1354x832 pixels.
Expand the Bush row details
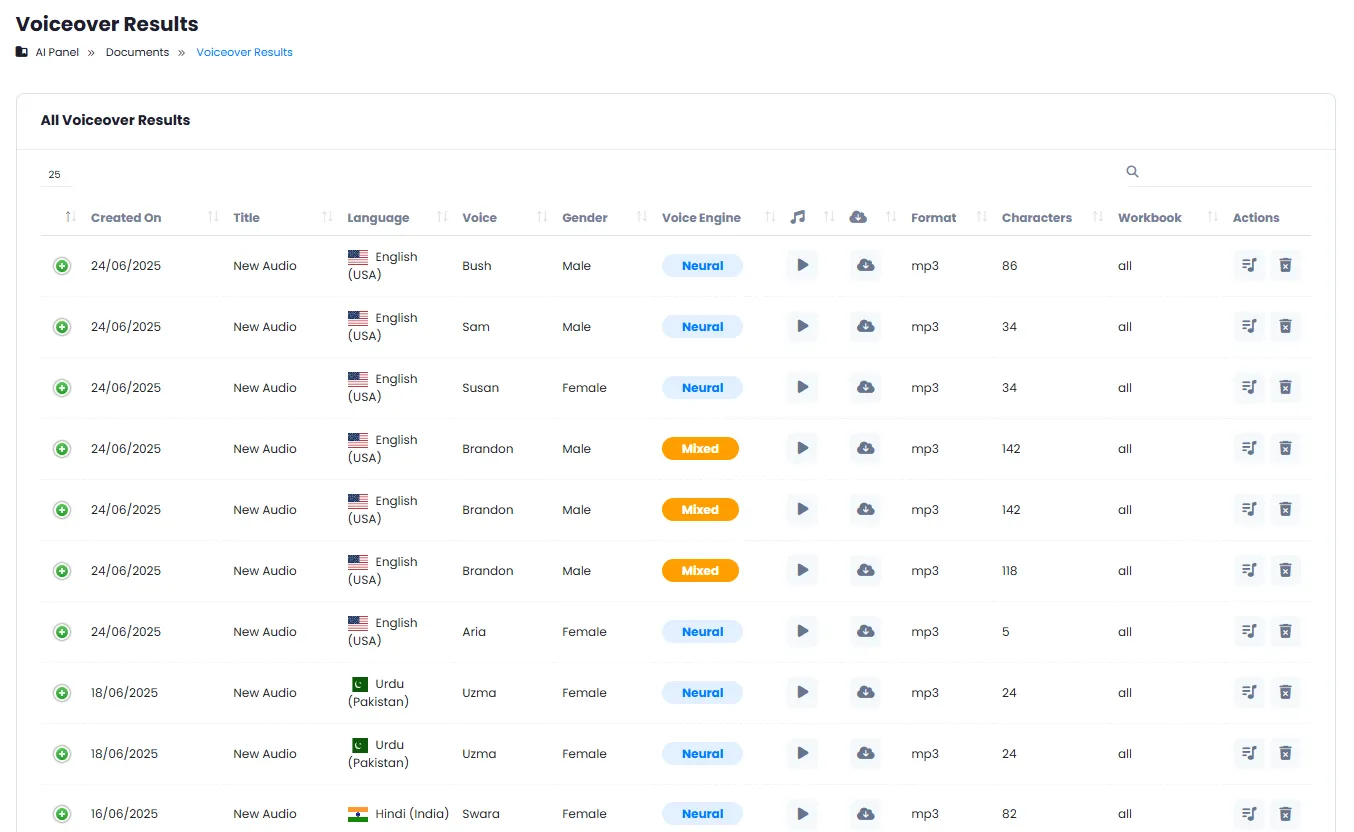[x=62, y=266]
